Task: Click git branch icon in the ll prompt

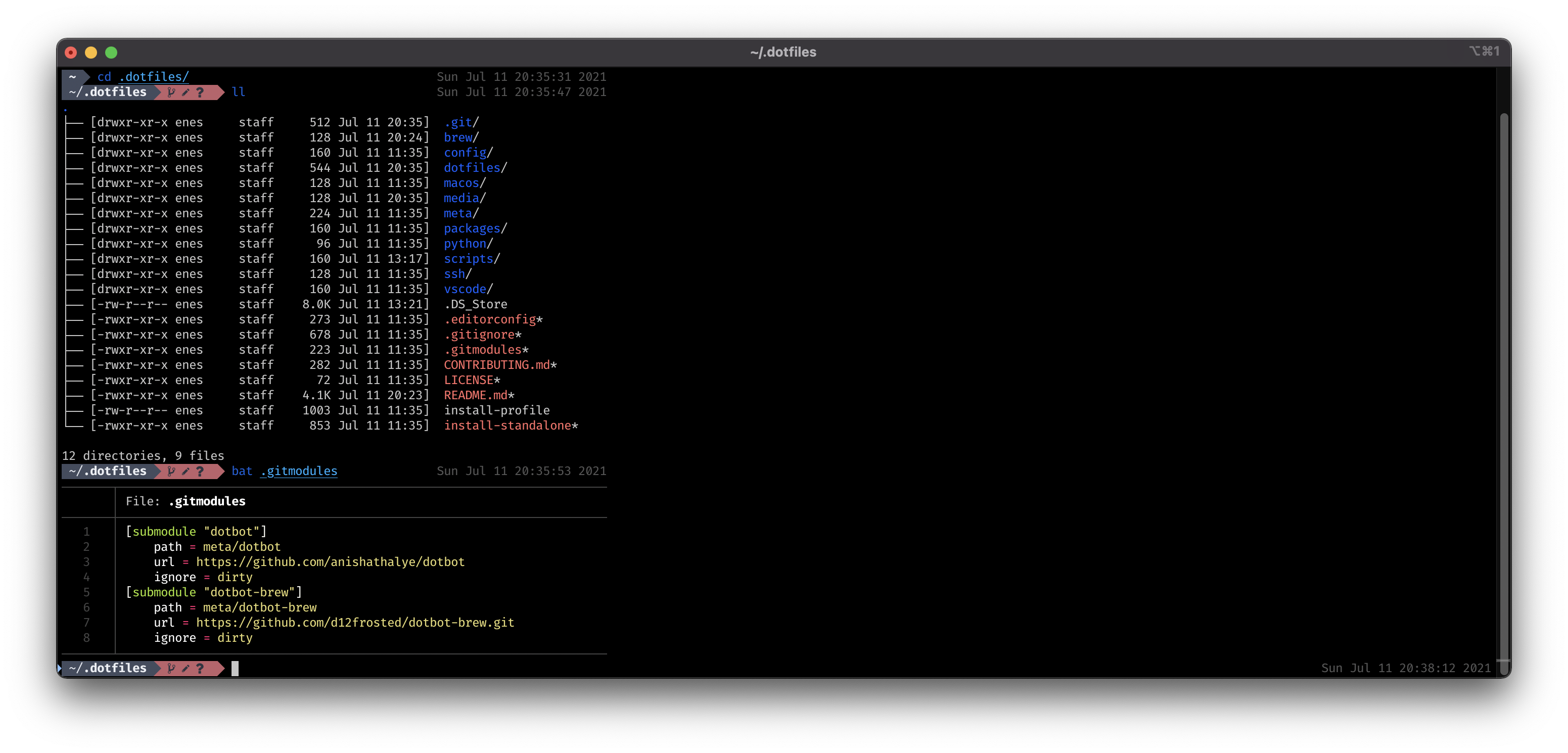Action: pos(171,92)
